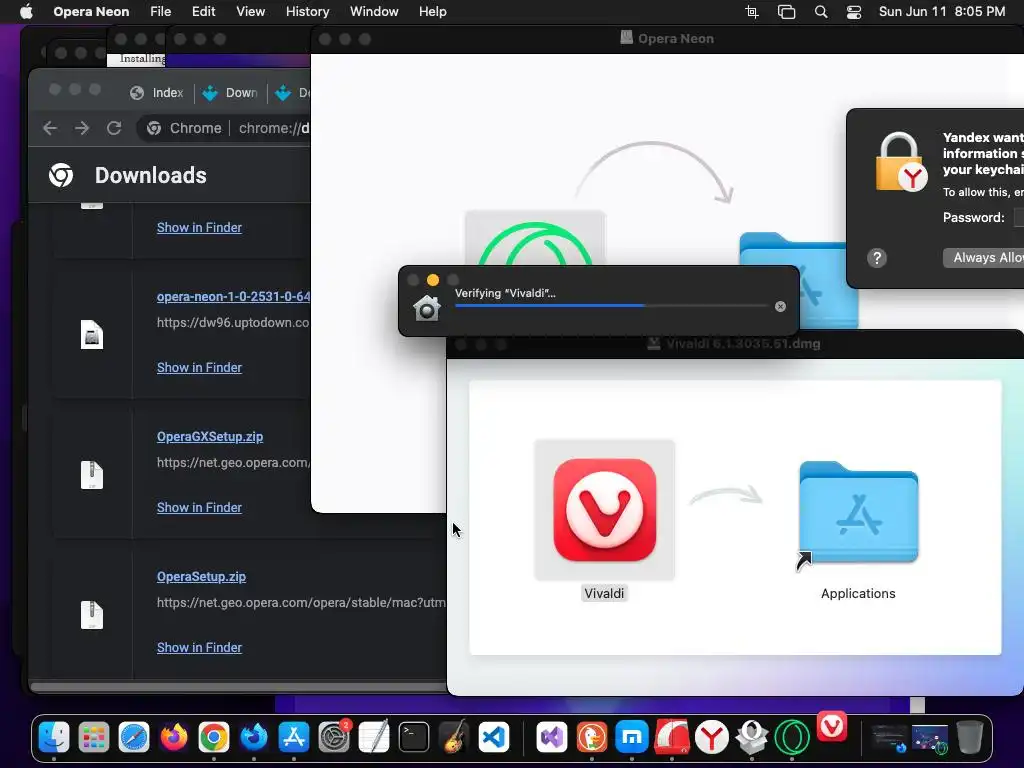This screenshot has height=768, width=1024.
Task: Open Yandex browser icon in the dock
Action: tap(711, 738)
